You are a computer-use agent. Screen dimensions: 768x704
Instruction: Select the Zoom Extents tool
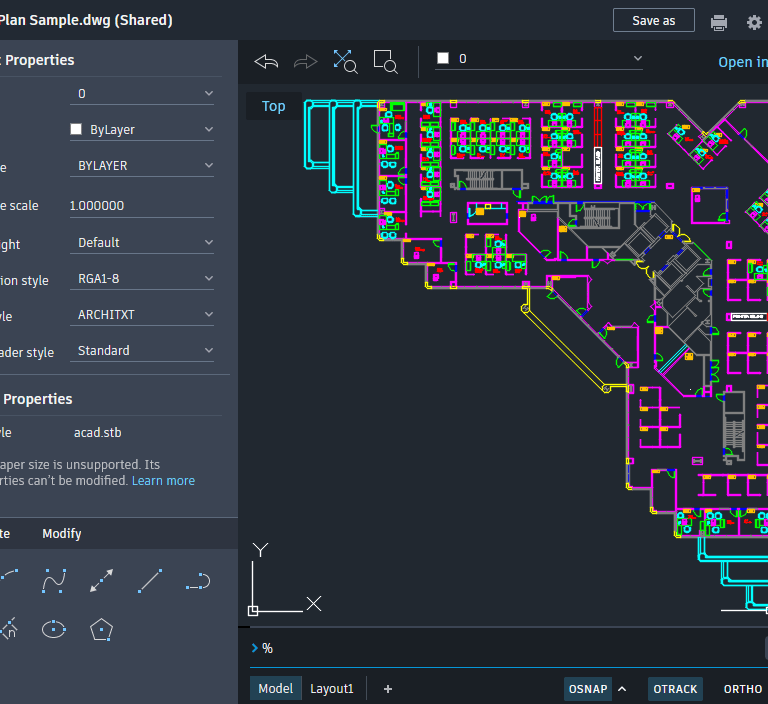coord(345,62)
